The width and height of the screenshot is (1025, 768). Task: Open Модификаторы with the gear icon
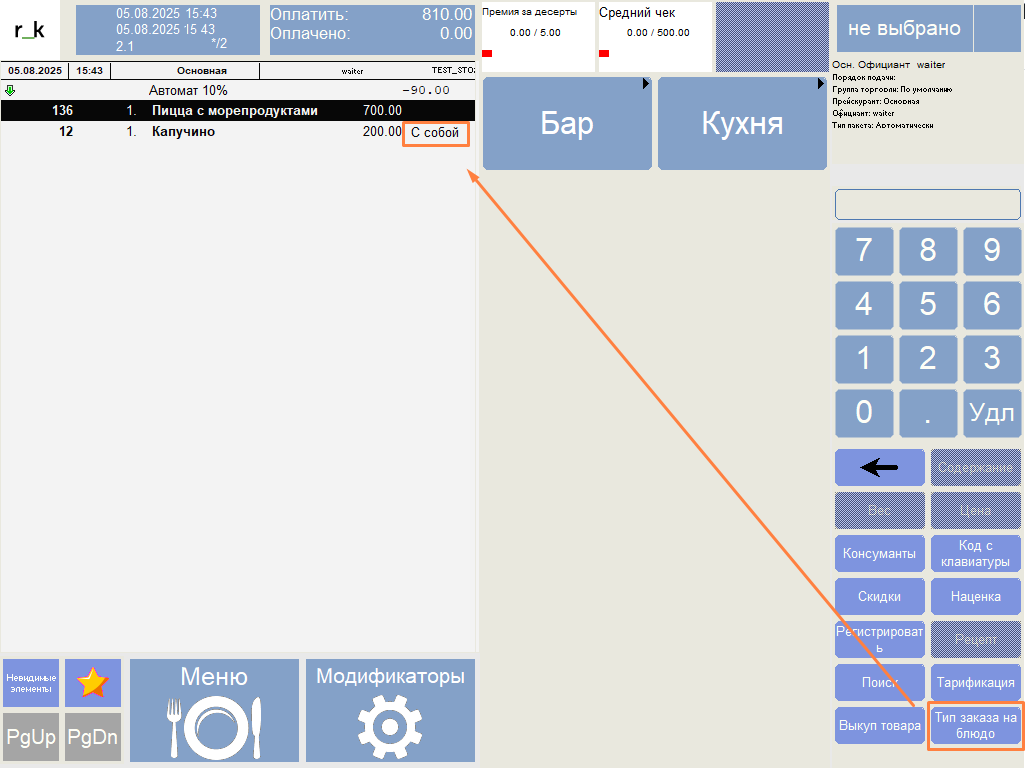tap(390, 710)
